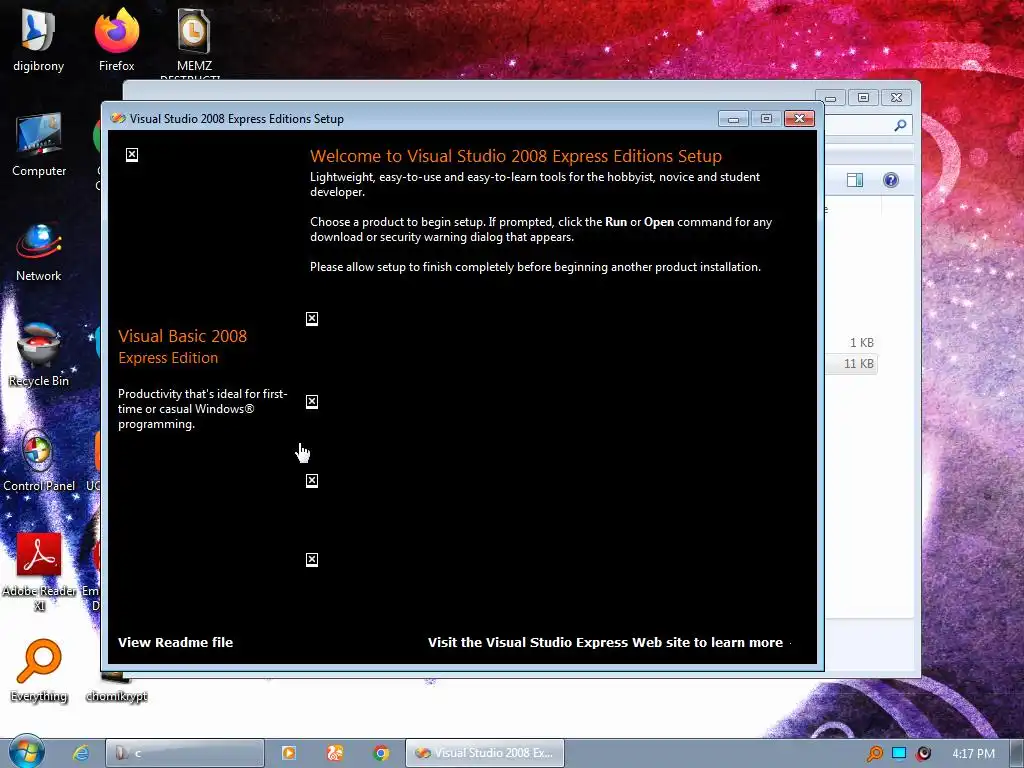Viewport: 1024px width, 768px height.
Task: Open the Explorer help question-mark icon
Action: point(891,180)
